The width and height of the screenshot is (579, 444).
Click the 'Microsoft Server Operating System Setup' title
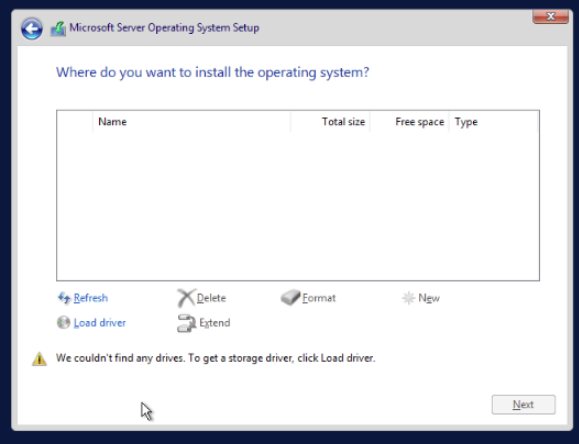[x=164, y=28]
